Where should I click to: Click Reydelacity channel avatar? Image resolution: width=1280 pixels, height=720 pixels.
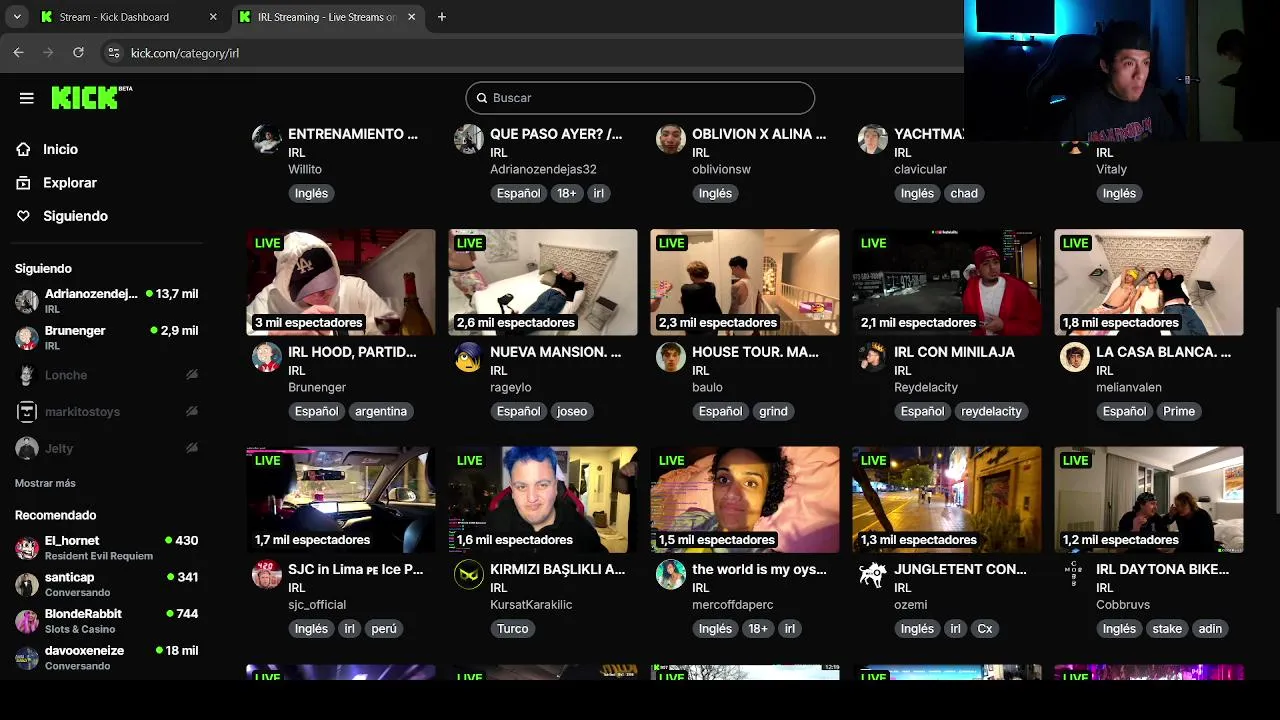pos(873,357)
